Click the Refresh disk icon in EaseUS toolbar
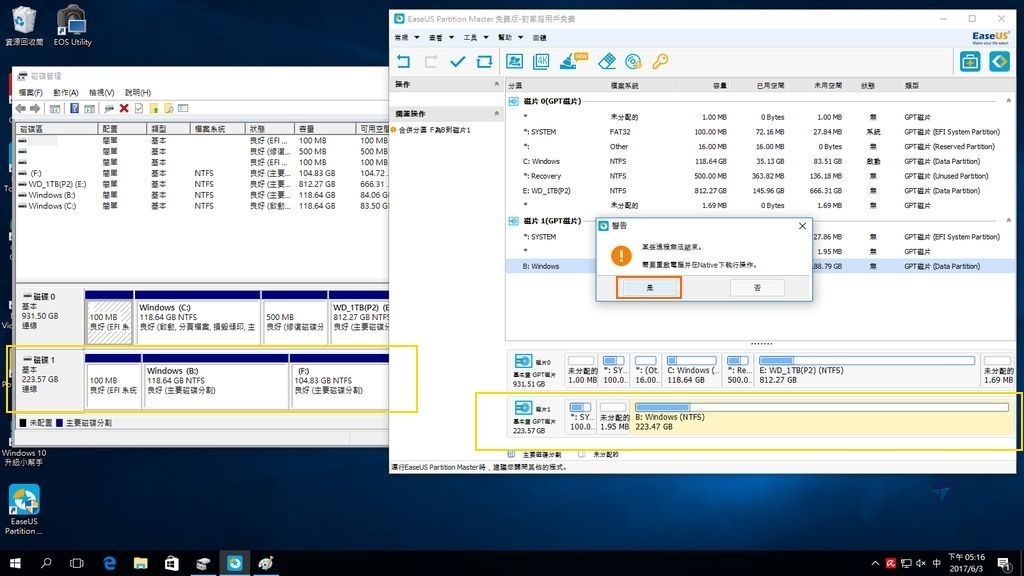This screenshot has width=1024, height=576. coord(485,62)
